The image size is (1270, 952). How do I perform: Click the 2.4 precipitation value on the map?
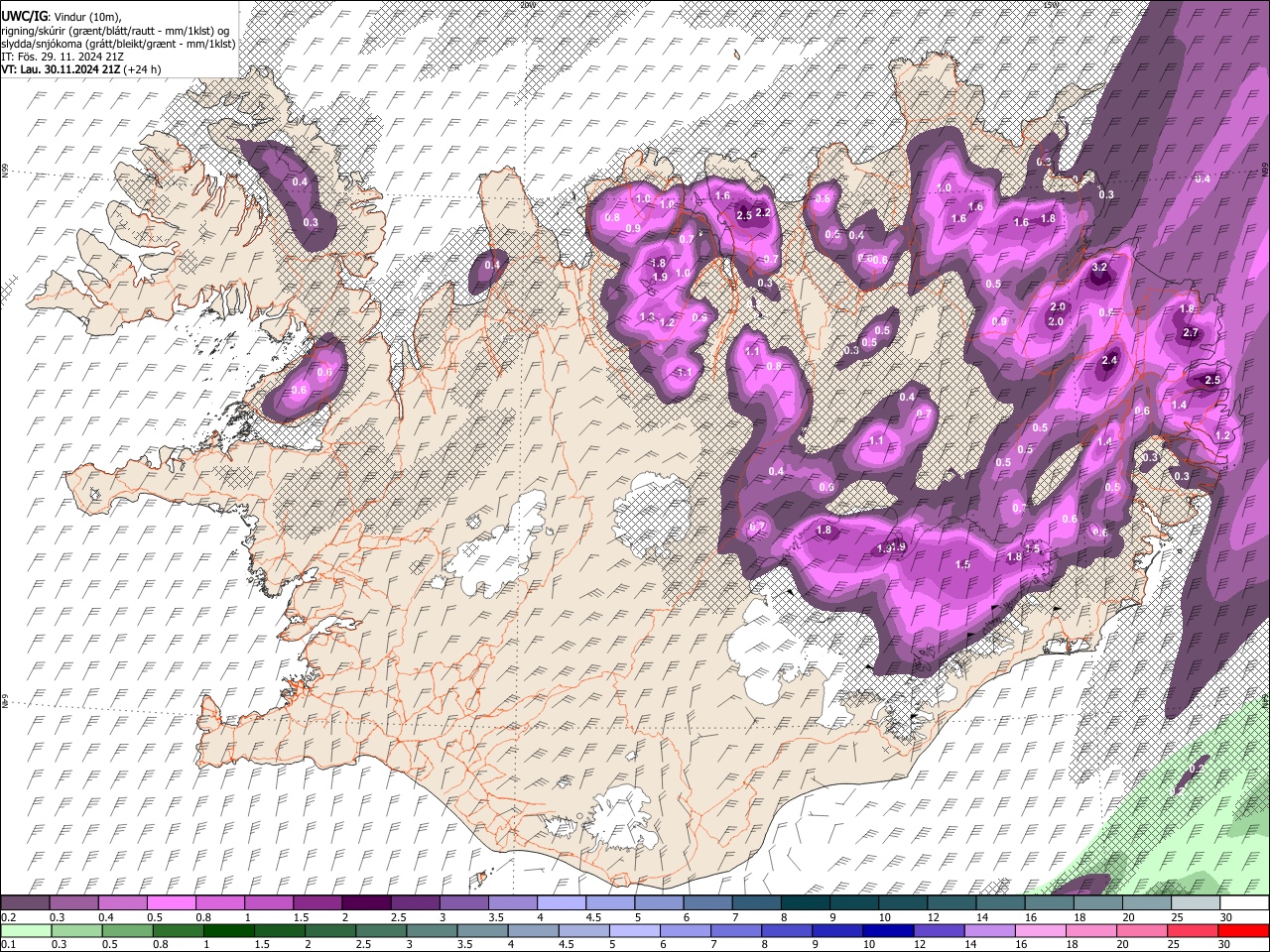click(x=1109, y=360)
